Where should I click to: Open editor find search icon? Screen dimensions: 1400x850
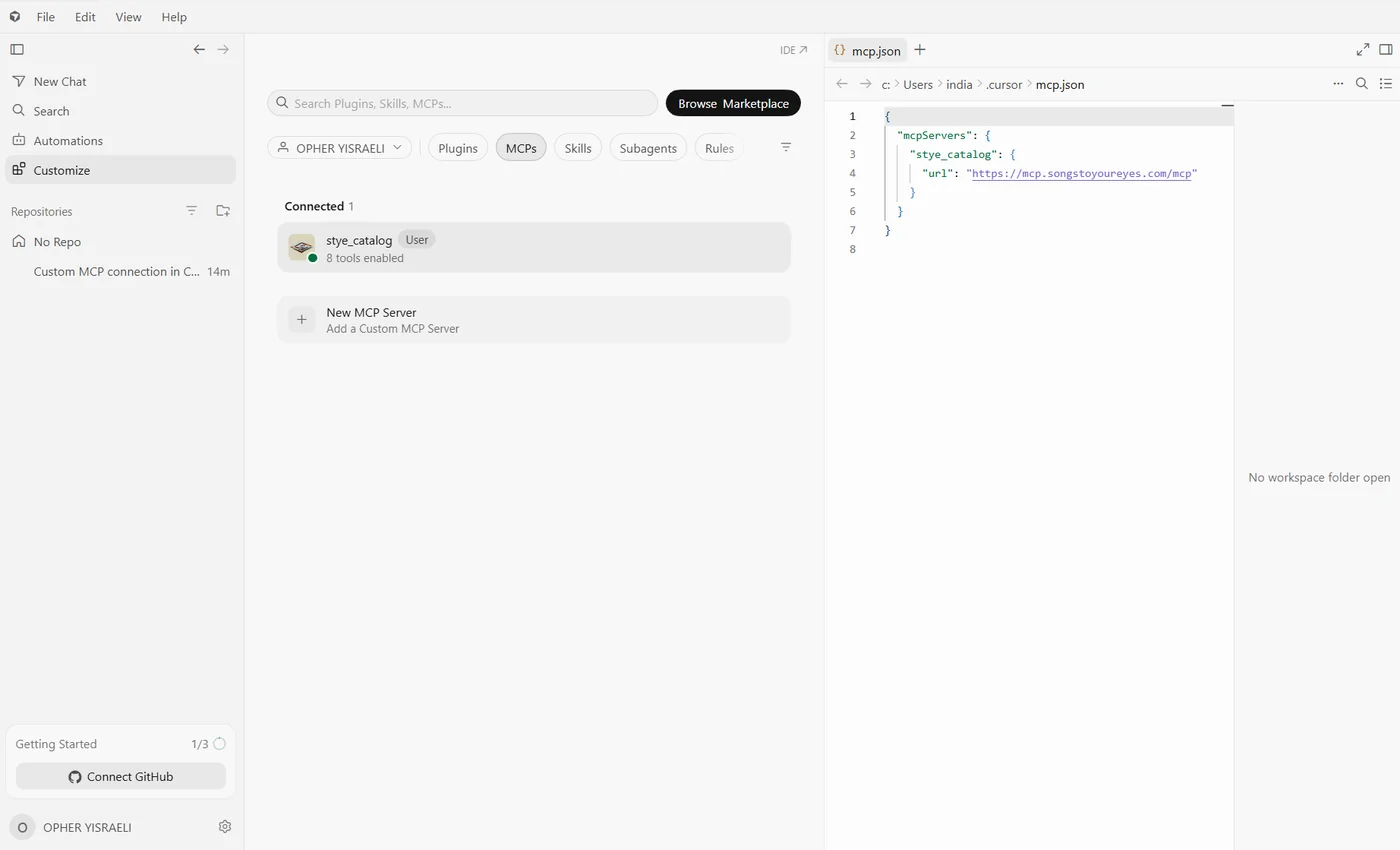pyautogui.click(x=1361, y=84)
